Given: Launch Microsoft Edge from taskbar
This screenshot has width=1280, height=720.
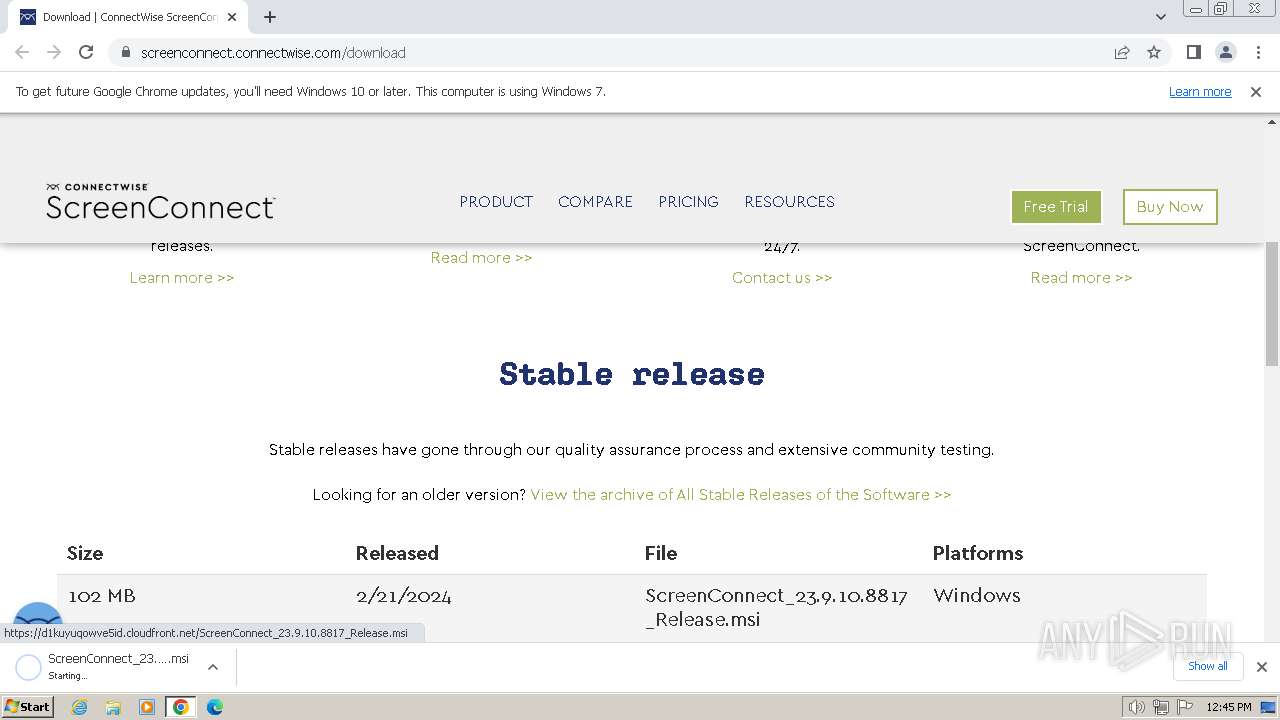Looking at the screenshot, I should 214,707.
